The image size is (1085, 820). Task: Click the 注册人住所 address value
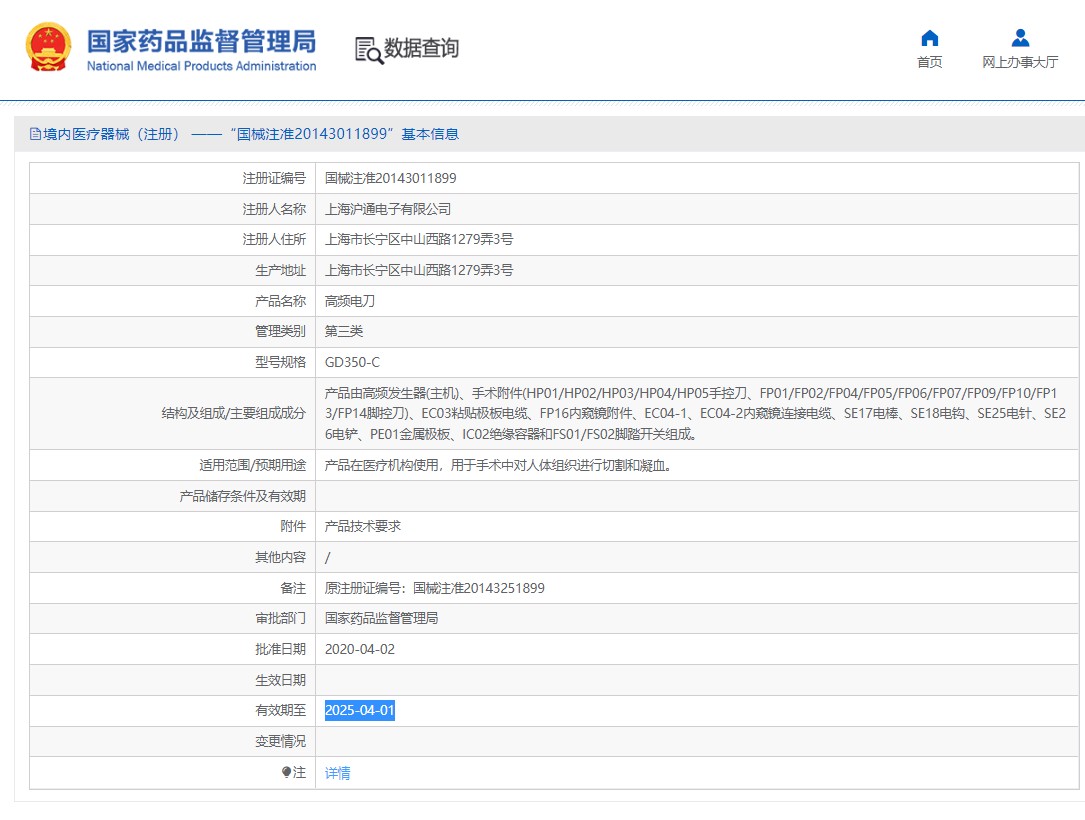419,239
